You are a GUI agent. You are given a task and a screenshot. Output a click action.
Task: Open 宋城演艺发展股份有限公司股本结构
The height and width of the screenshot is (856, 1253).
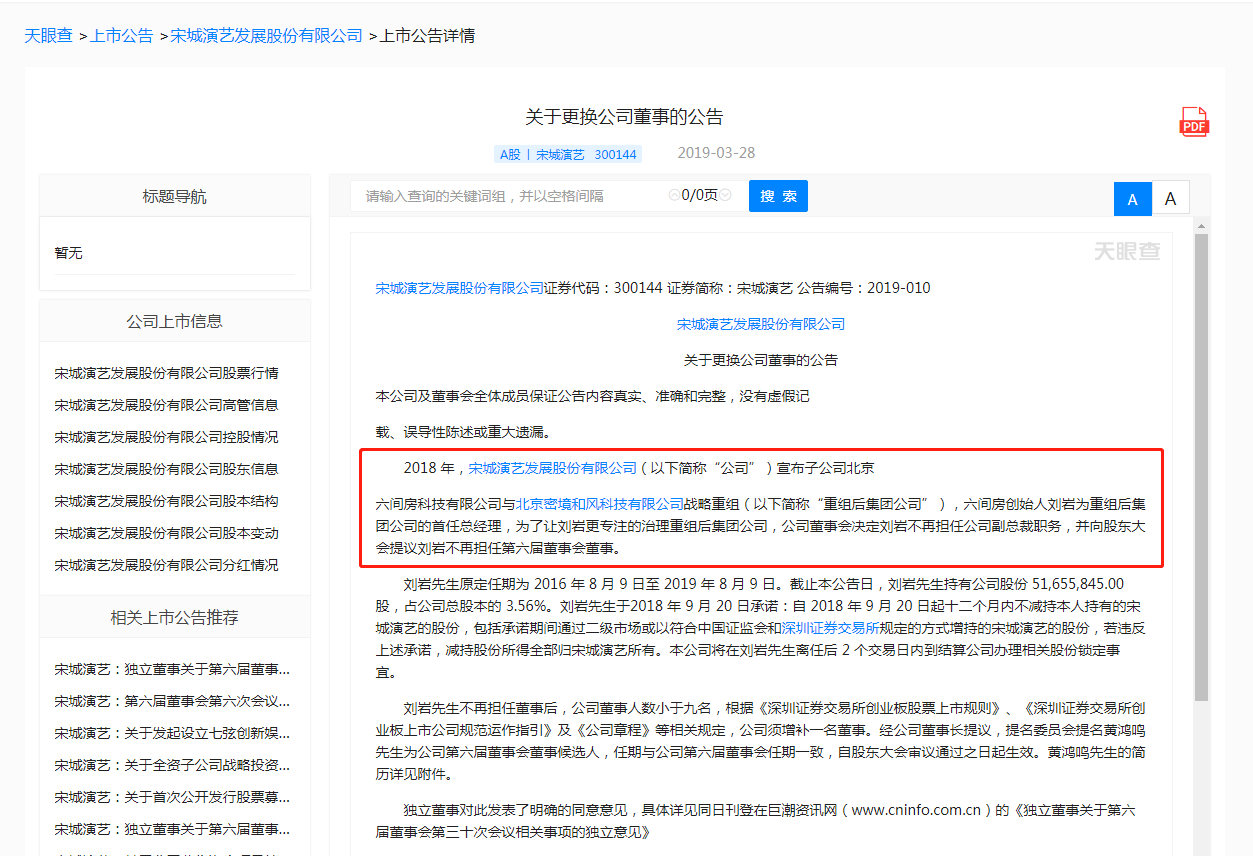(167, 501)
